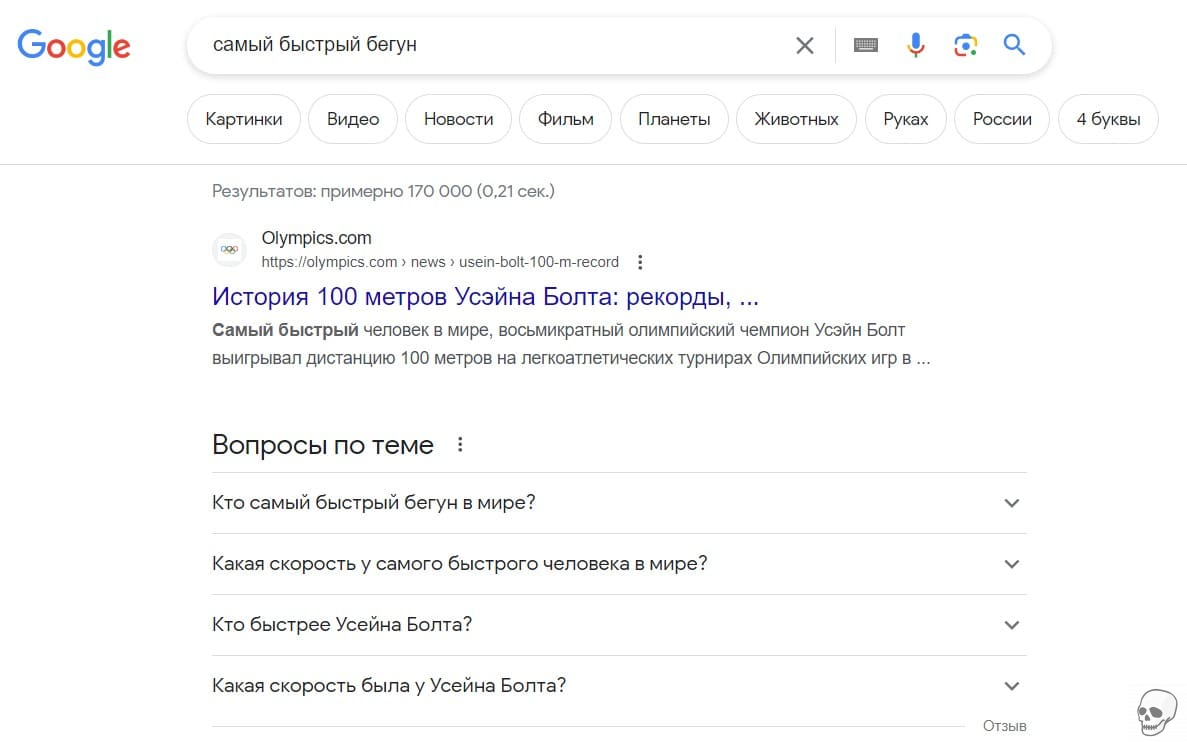Click the blue magnifier search icon
Viewport: 1187px width, 742px height.
(x=1014, y=45)
